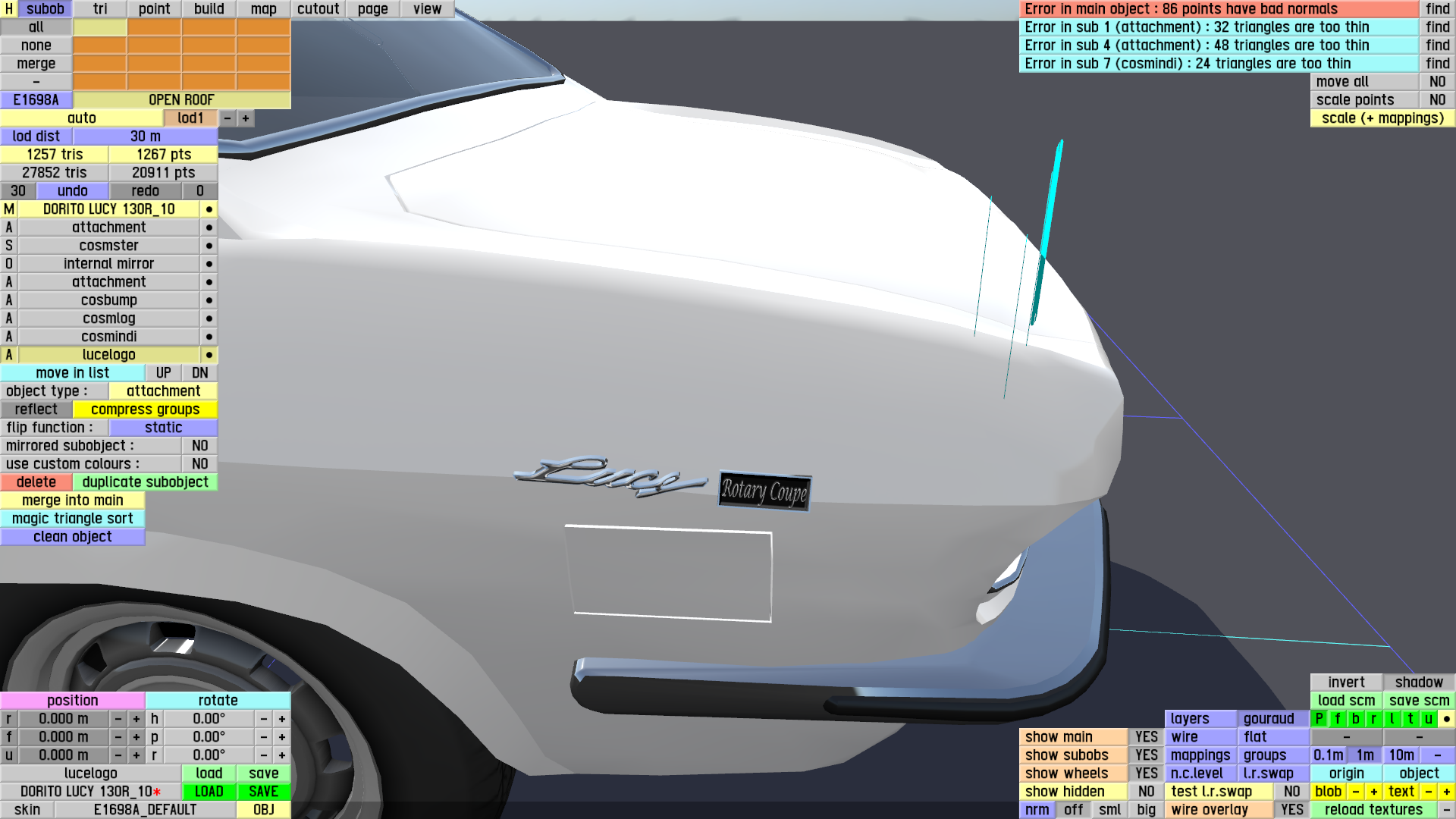The height and width of the screenshot is (819, 1456).
Task: Click the 'P' perspective view button
Action: click(1319, 719)
